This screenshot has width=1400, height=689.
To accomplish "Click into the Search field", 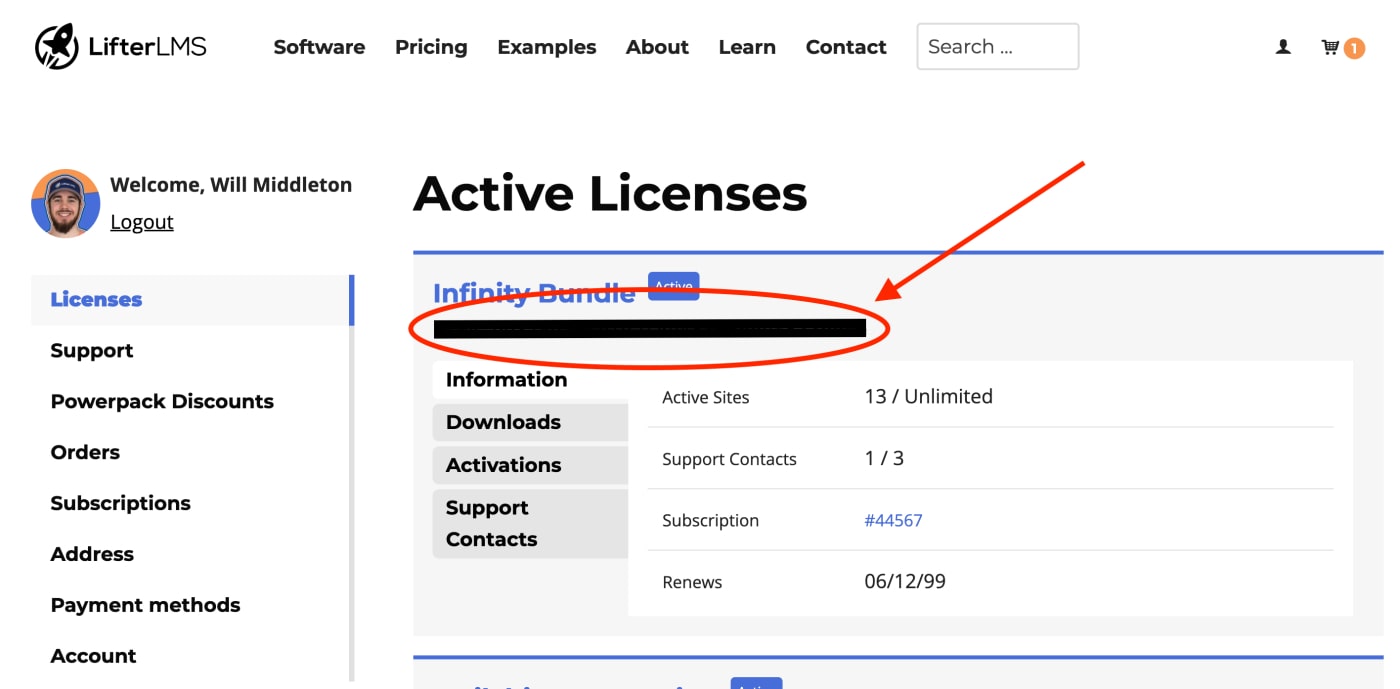I will pyautogui.click(x=998, y=47).
